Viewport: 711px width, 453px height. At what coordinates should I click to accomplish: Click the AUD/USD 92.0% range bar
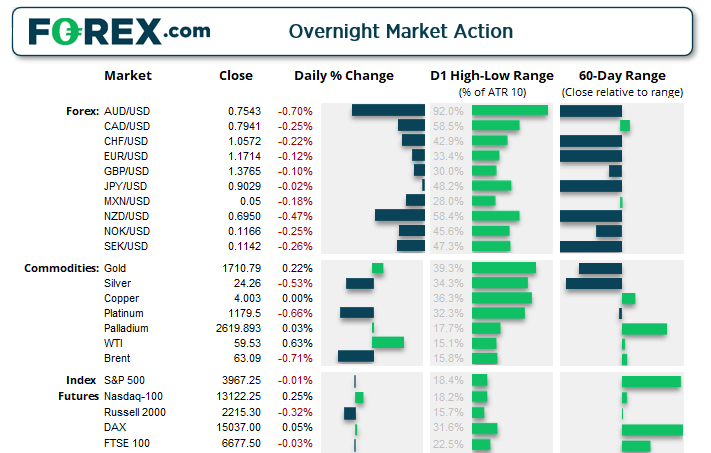pyautogui.click(x=510, y=111)
